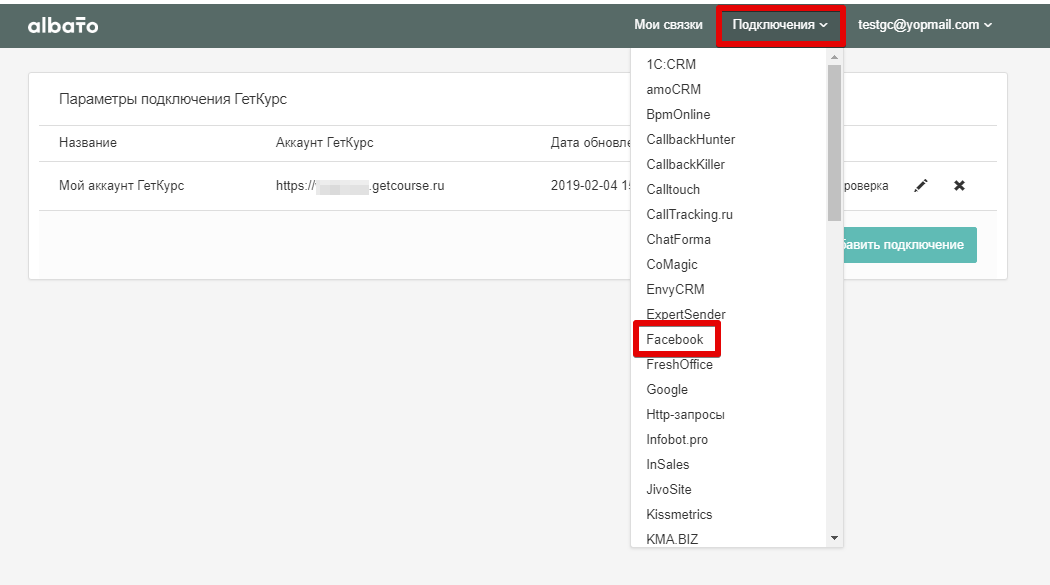Screen dimensions: 1050x585
Task: Edit the ГетКурс connection with pencil icon
Action: click(x=921, y=185)
